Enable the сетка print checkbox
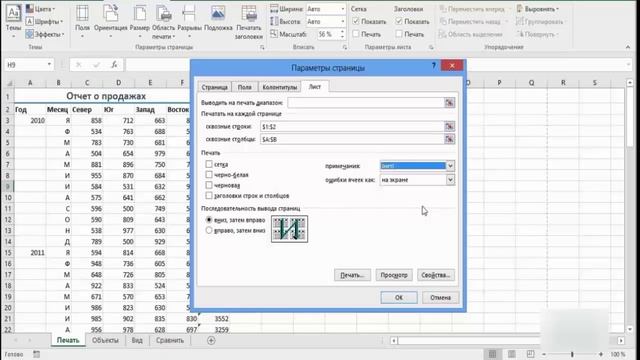640x360 pixels. (x=209, y=164)
